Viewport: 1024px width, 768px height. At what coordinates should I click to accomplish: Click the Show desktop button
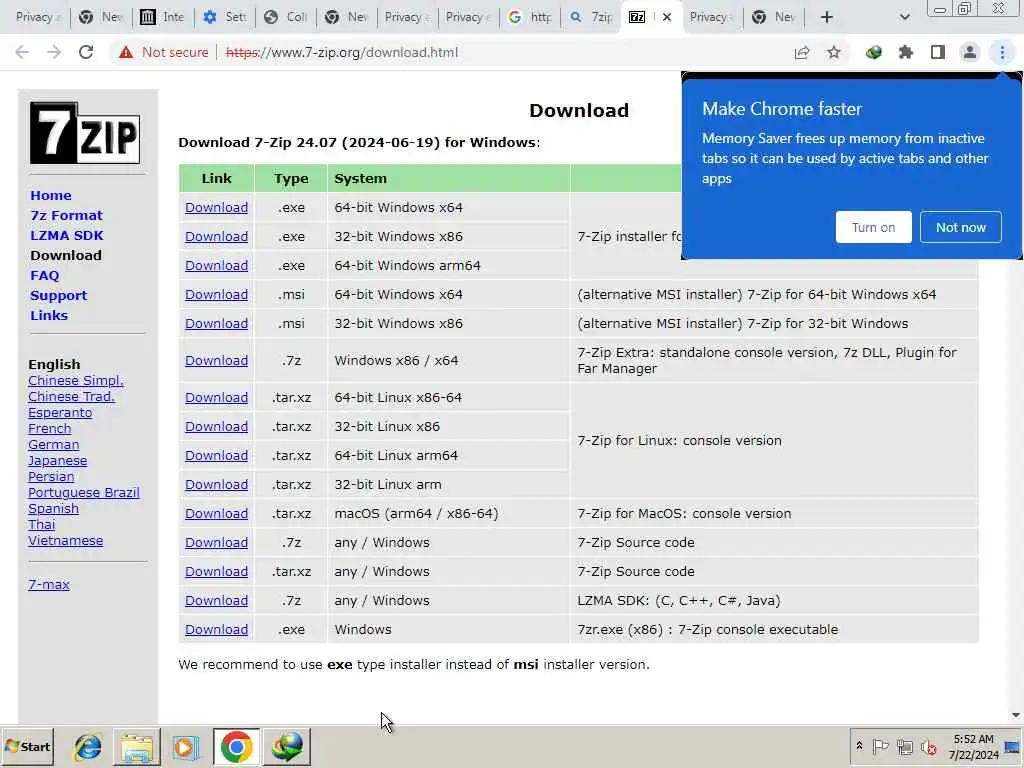1013,746
